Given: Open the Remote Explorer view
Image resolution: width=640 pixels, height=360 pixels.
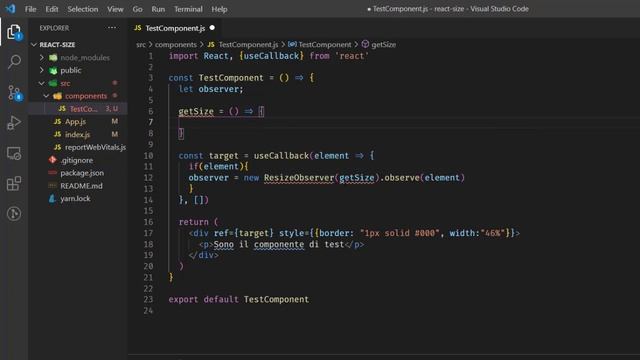Looking at the screenshot, I should pos(14,153).
